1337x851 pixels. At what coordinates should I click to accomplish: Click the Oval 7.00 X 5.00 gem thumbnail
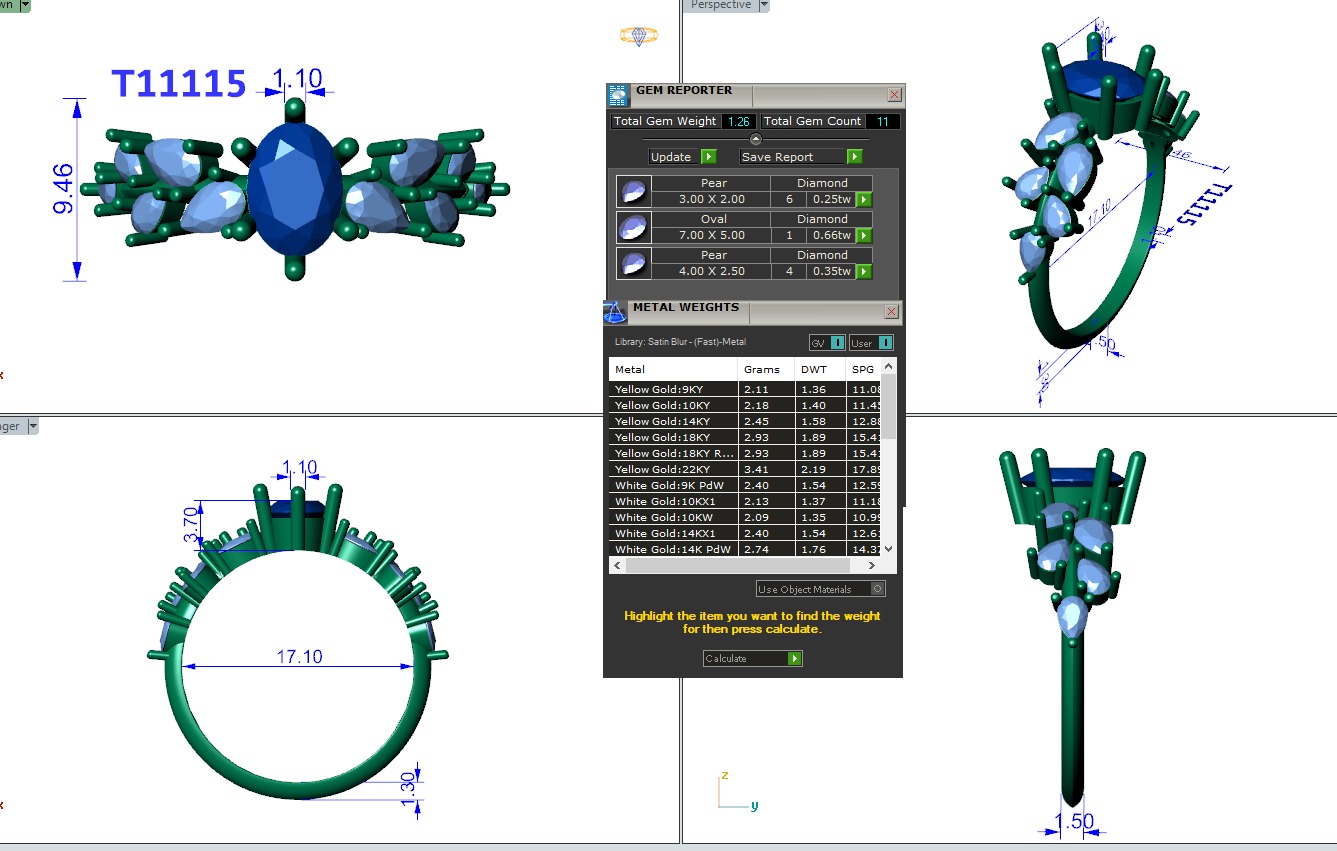(633, 227)
